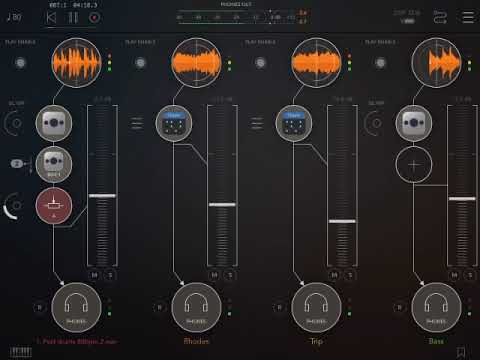Show the on-screen keyboard icon
The image size is (480, 360).
coord(21,352)
